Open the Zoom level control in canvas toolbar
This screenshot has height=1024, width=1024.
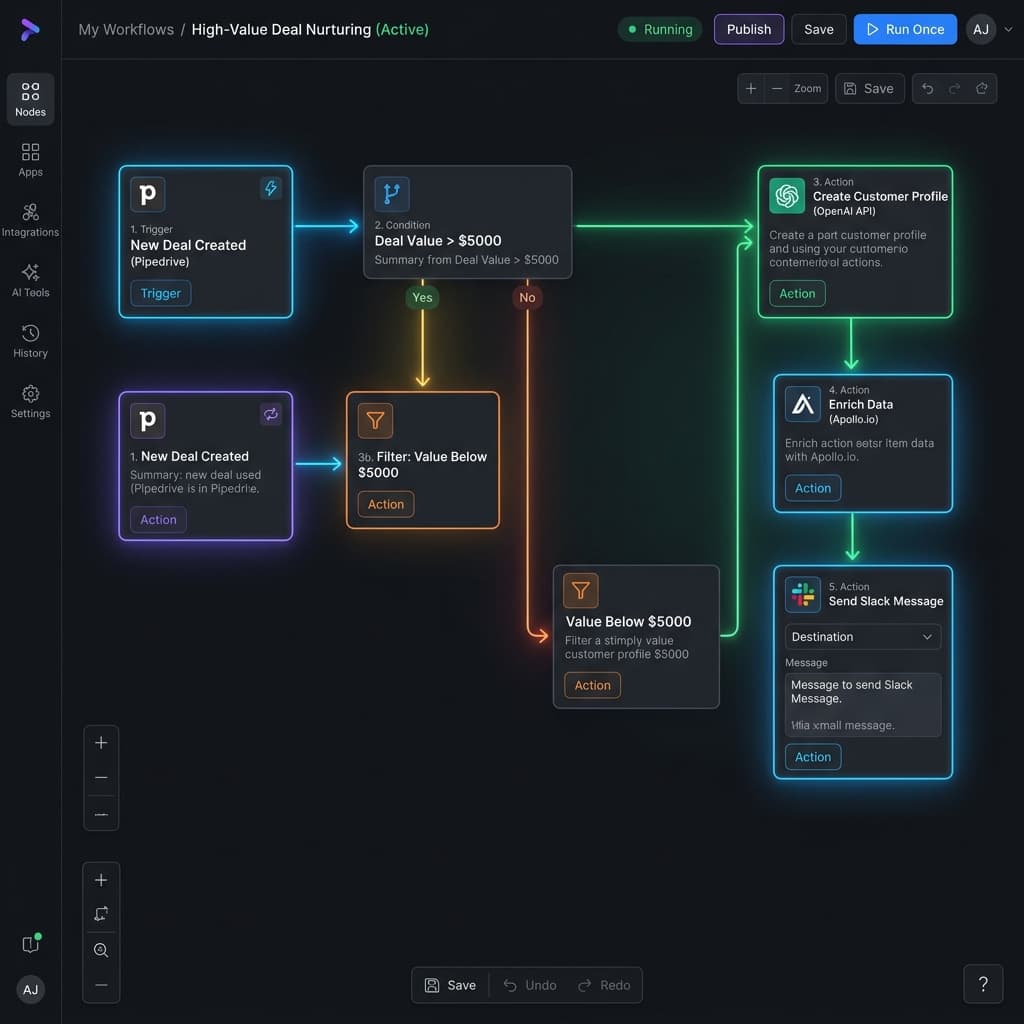tap(806, 88)
